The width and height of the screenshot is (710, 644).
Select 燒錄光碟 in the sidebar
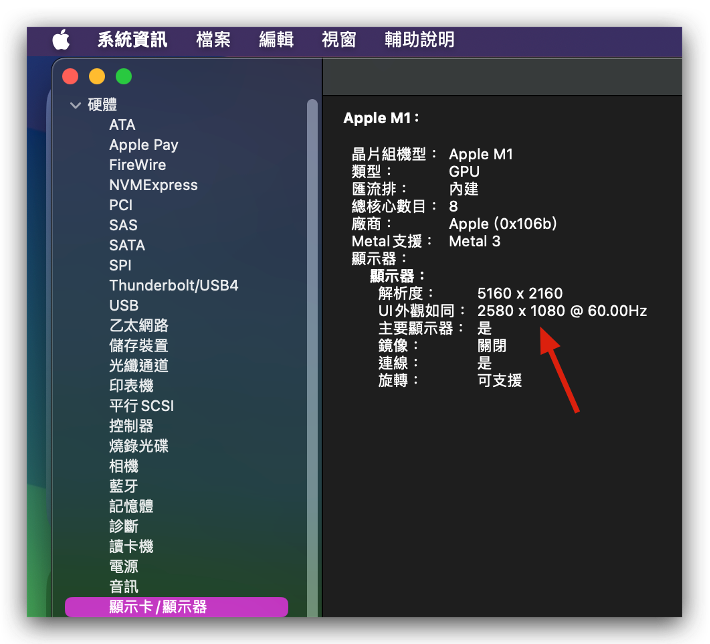pos(139,446)
